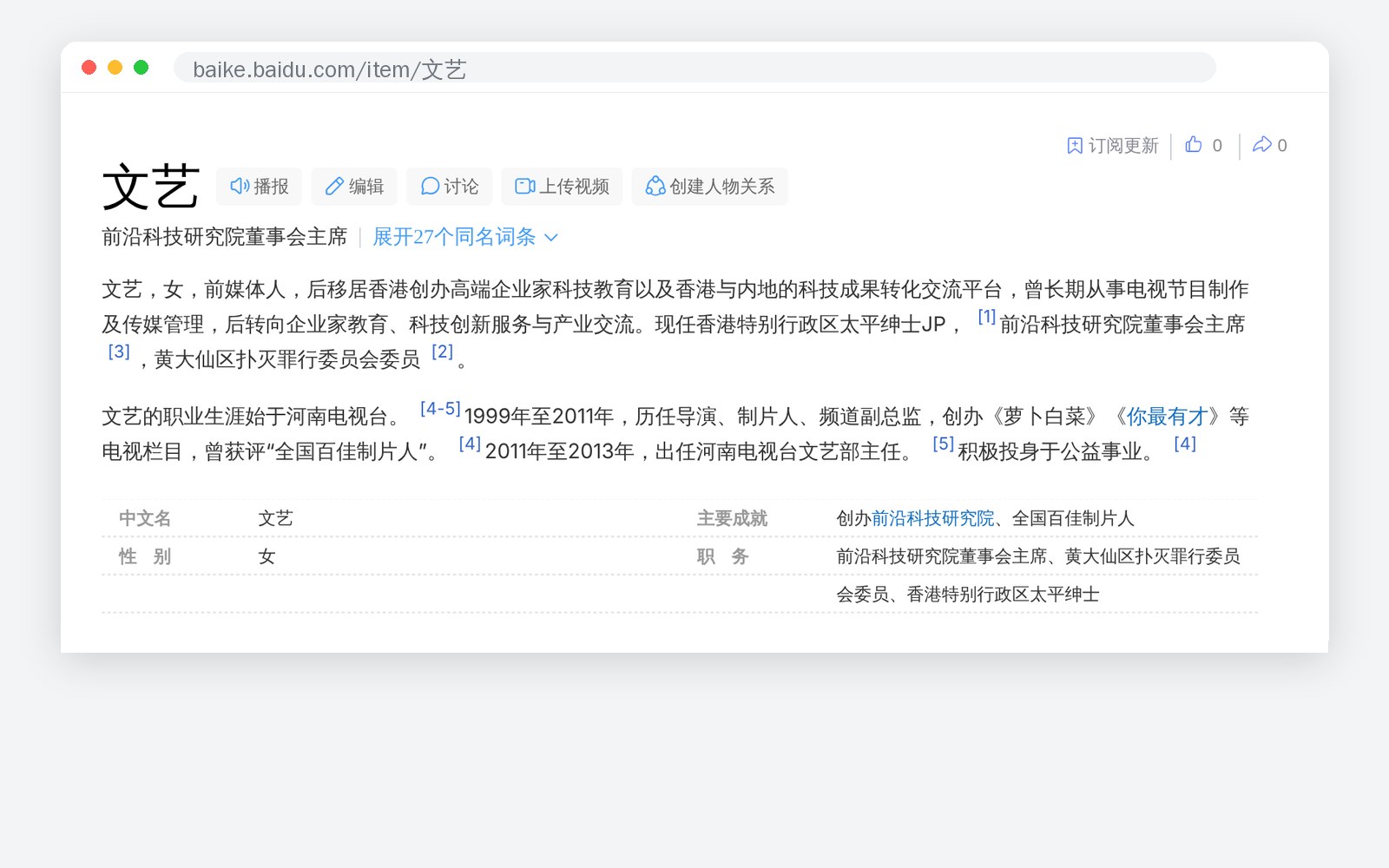Screen dimensions: 1389x868
Task: Click the green maximize window button
Action: (141, 68)
